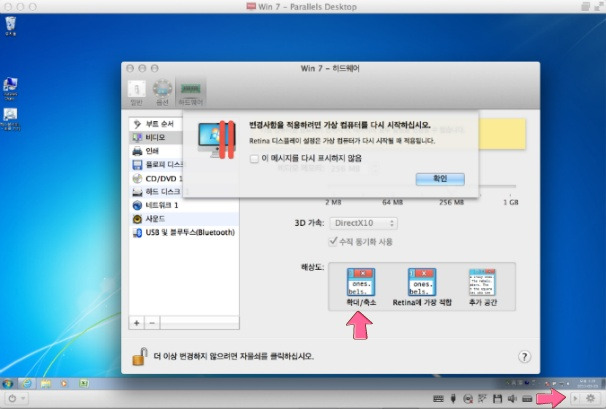
Task: Open the Recycle Bin on Windows desktop
Action: pyautogui.click(x=10, y=26)
